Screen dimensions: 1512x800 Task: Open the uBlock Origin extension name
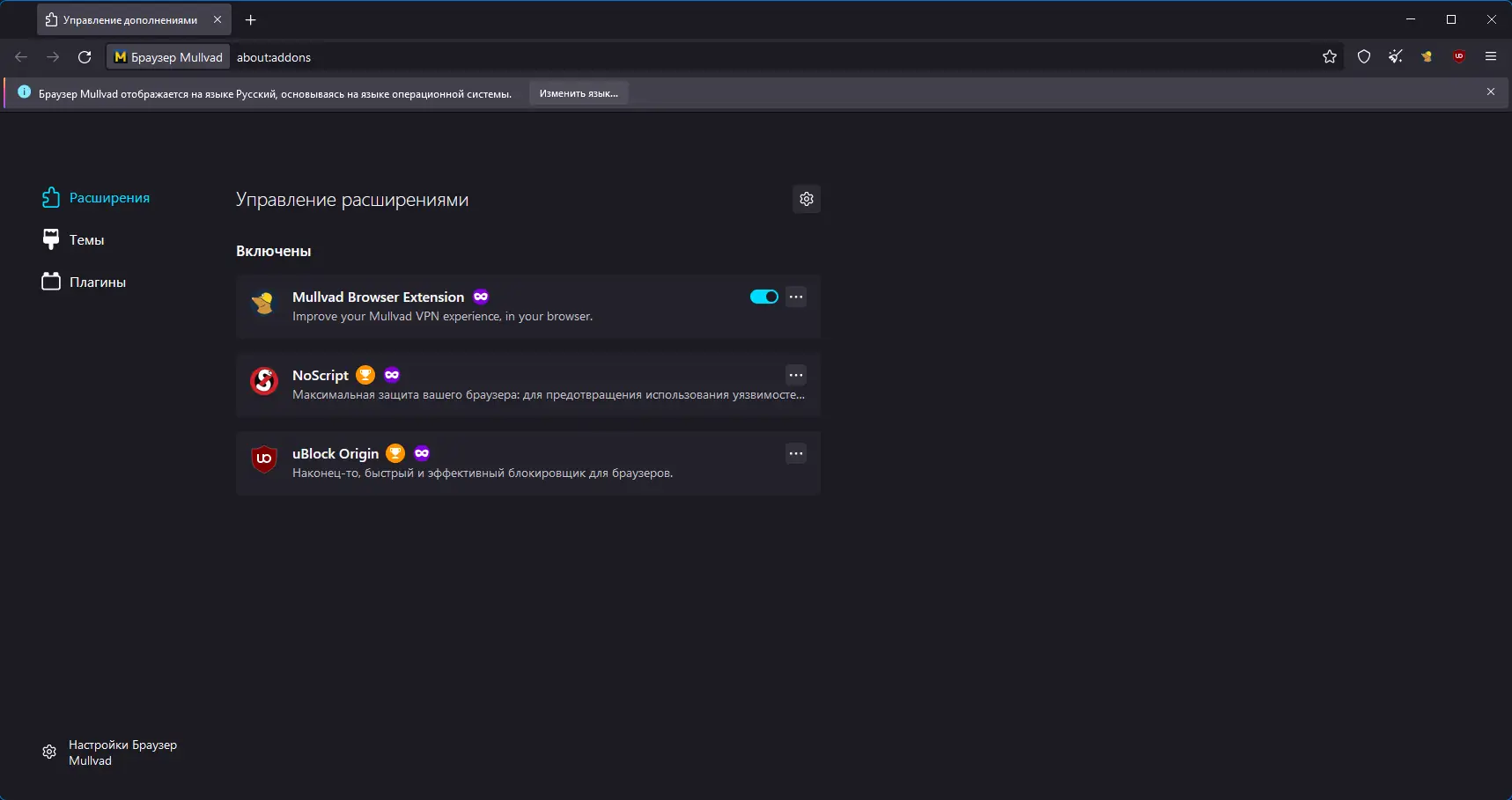point(336,454)
